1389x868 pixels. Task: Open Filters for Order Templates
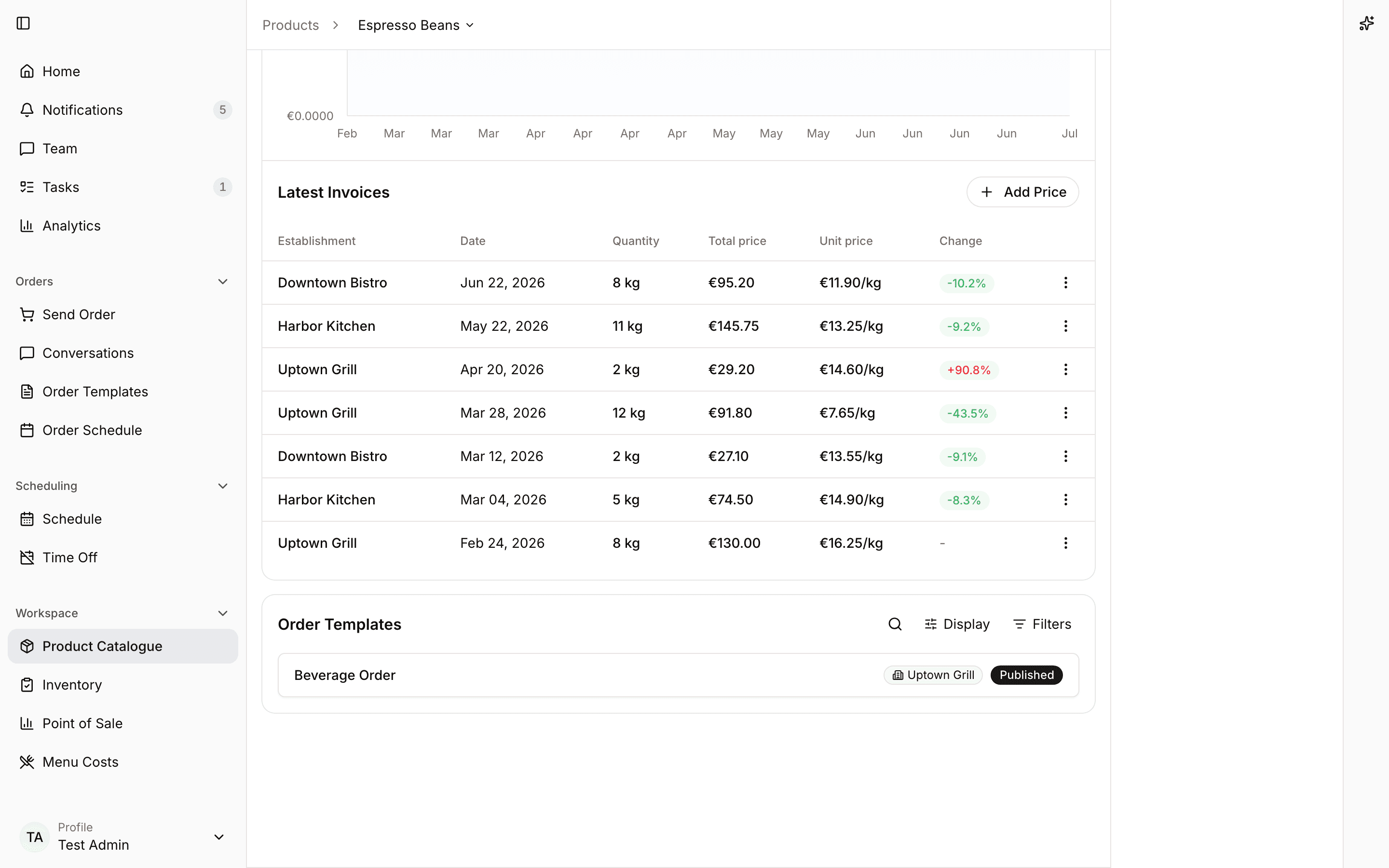point(1042,624)
